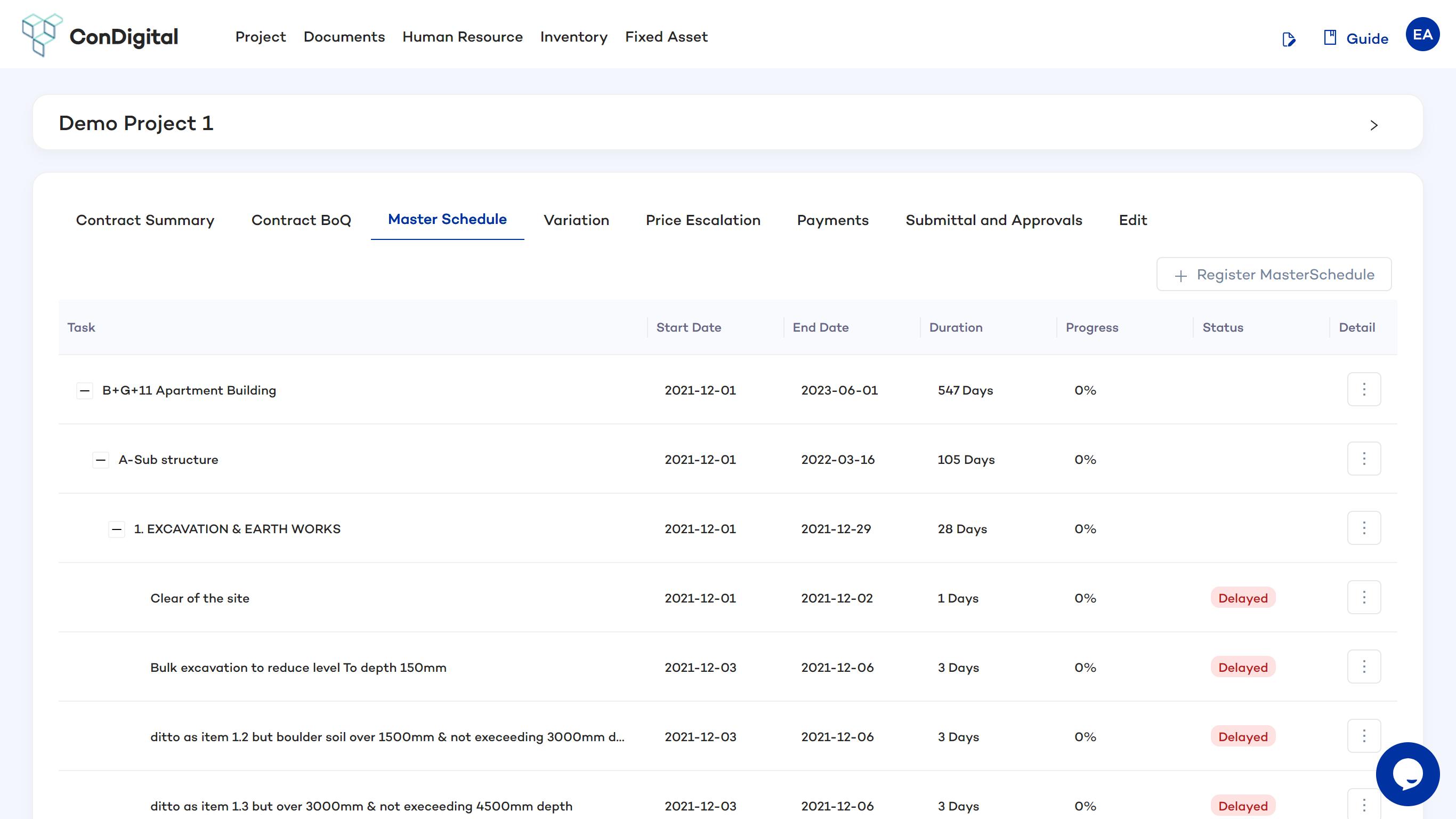Switch to the Price Escalation tab
This screenshot has width=1456, height=819.
[x=702, y=220]
